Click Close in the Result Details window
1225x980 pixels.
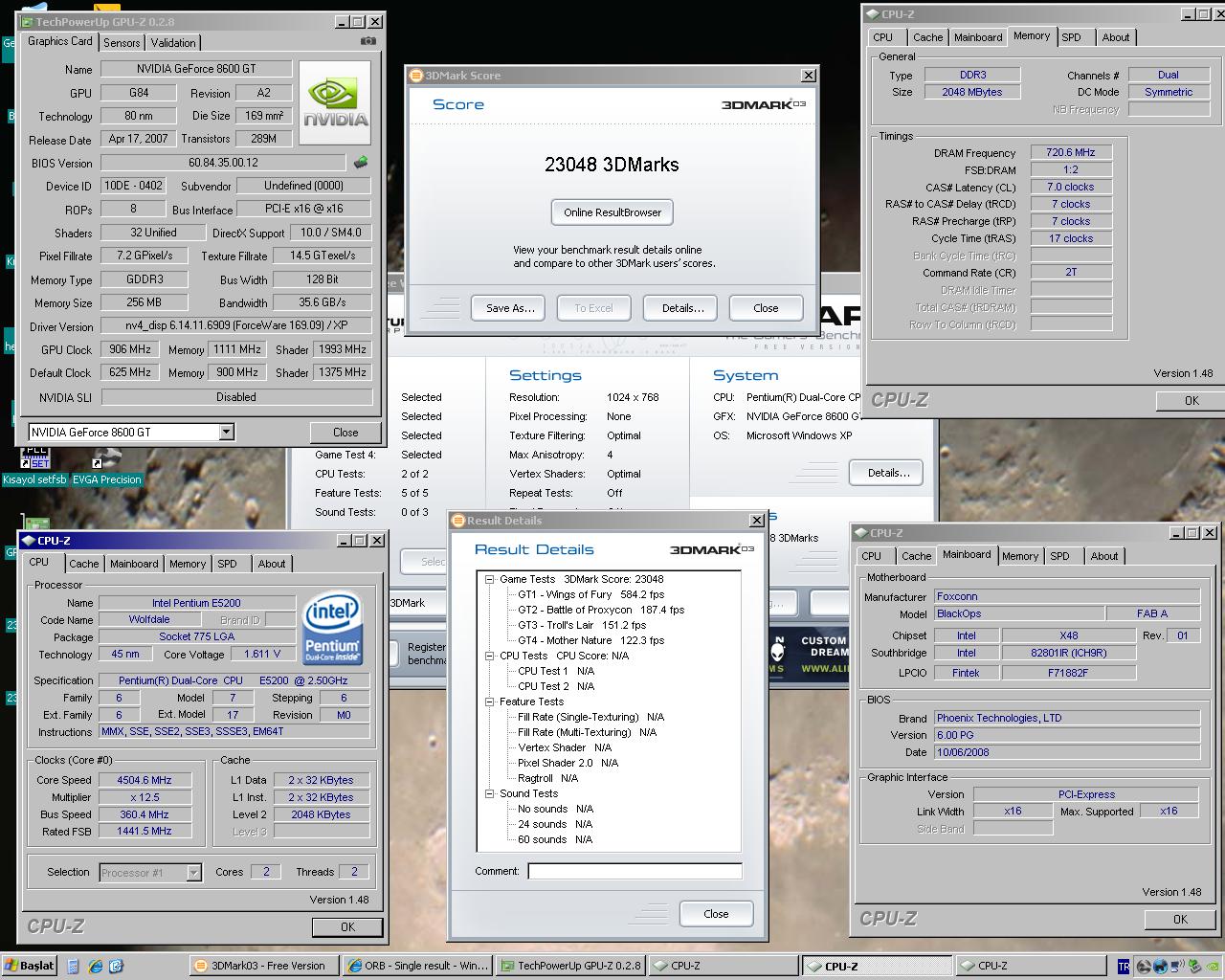[x=716, y=914]
